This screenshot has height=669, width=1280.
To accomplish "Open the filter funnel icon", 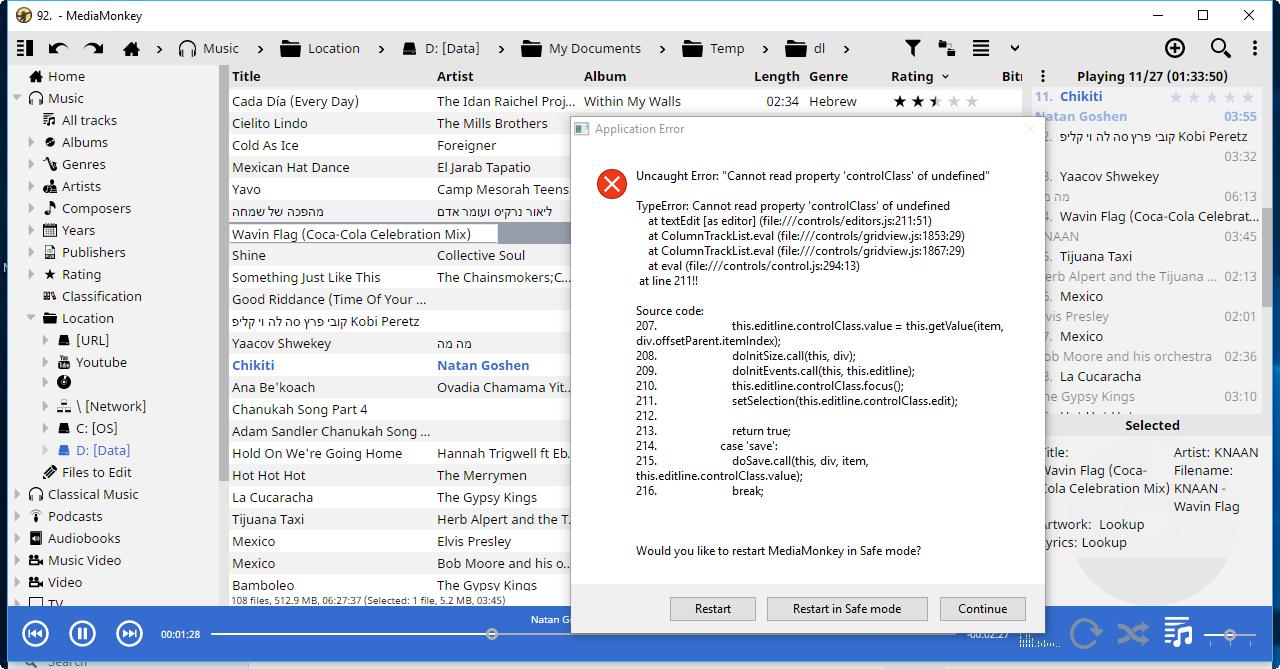I will click(x=912, y=48).
